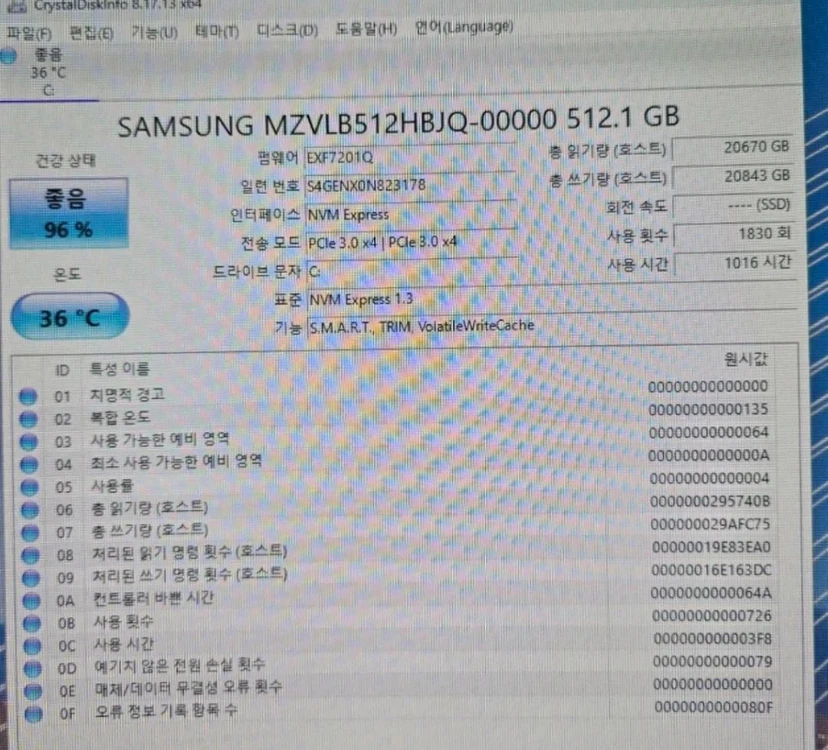The width and height of the screenshot is (828, 750).
Task: Click the drive title SAMSUNG MZVLB512HBJQ-00000 512.1 GB
Action: 399,122
